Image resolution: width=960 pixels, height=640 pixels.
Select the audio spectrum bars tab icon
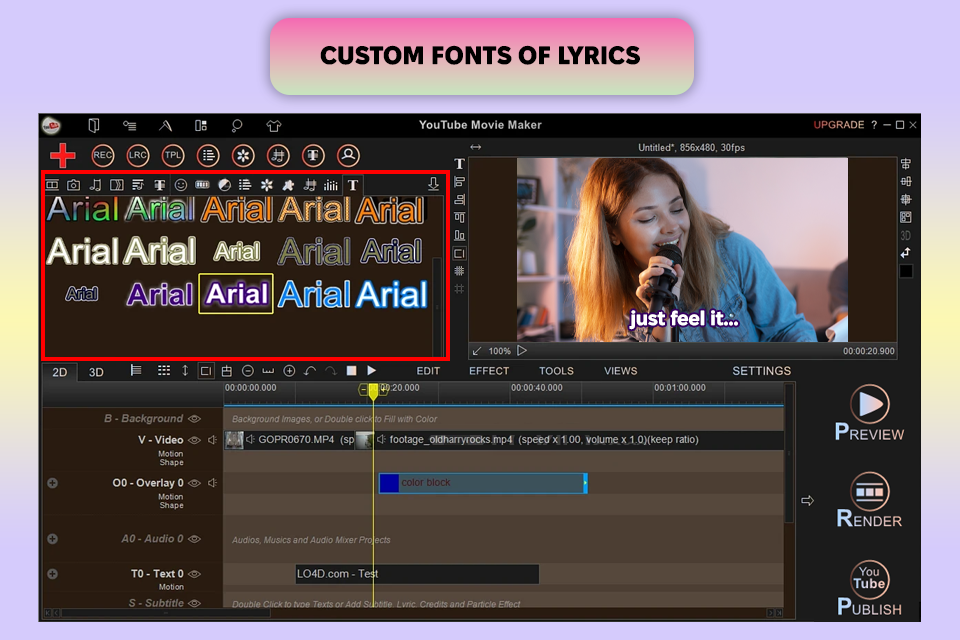[x=331, y=184]
